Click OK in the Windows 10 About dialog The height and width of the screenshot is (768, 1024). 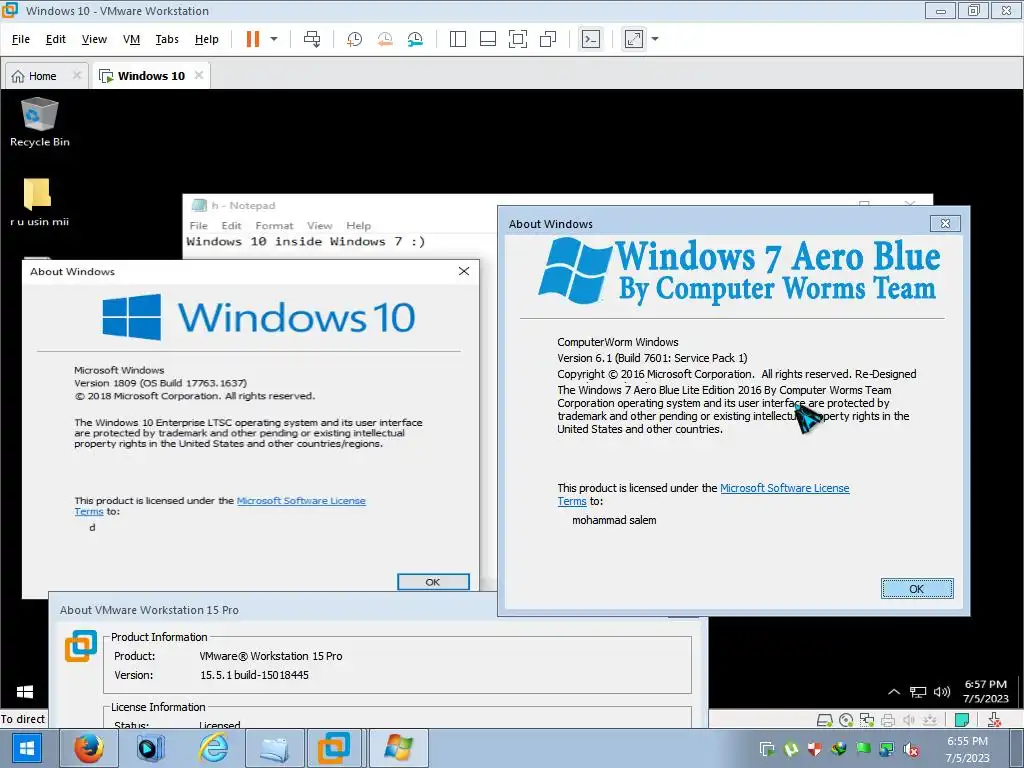(x=433, y=582)
